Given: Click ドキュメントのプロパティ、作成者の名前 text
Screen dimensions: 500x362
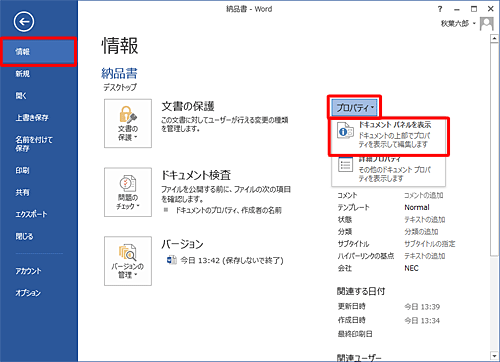Looking at the screenshot, I should (x=229, y=210).
